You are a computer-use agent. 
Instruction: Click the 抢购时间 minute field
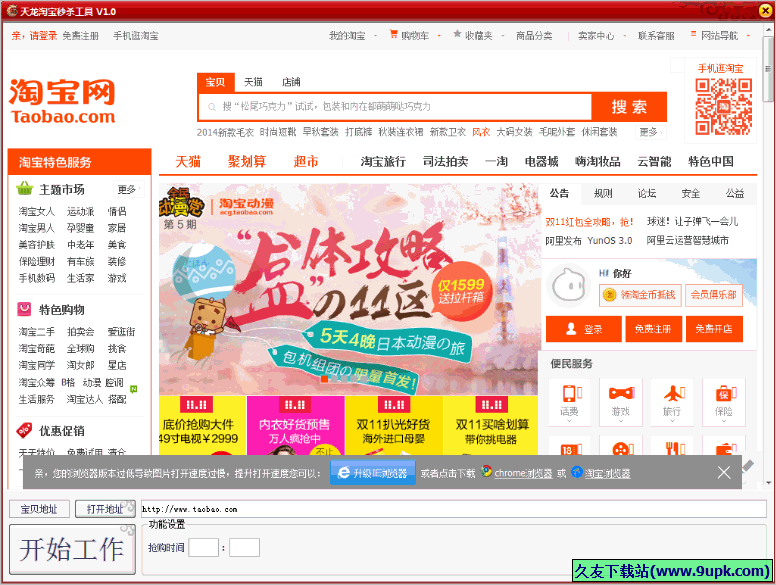[244, 547]
